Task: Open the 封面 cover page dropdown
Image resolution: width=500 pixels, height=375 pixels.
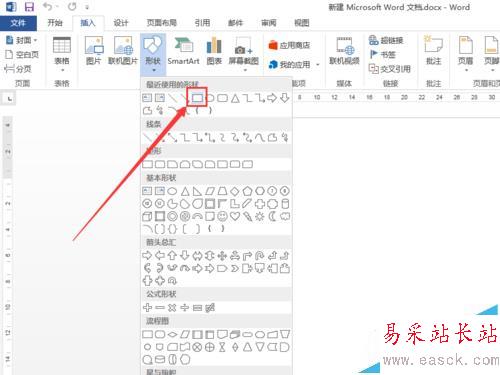Action: (21, 40)
